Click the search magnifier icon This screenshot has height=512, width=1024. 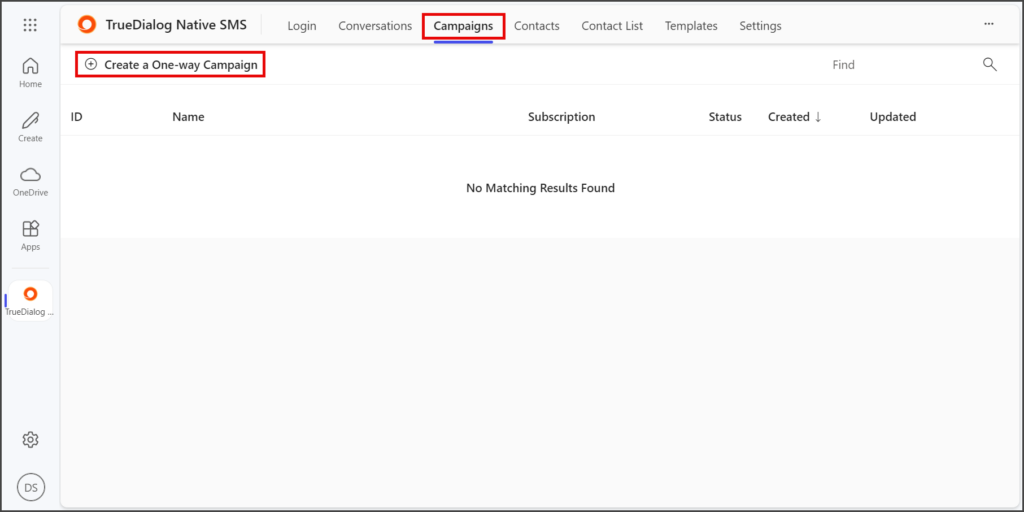click(x=990, y=64)
